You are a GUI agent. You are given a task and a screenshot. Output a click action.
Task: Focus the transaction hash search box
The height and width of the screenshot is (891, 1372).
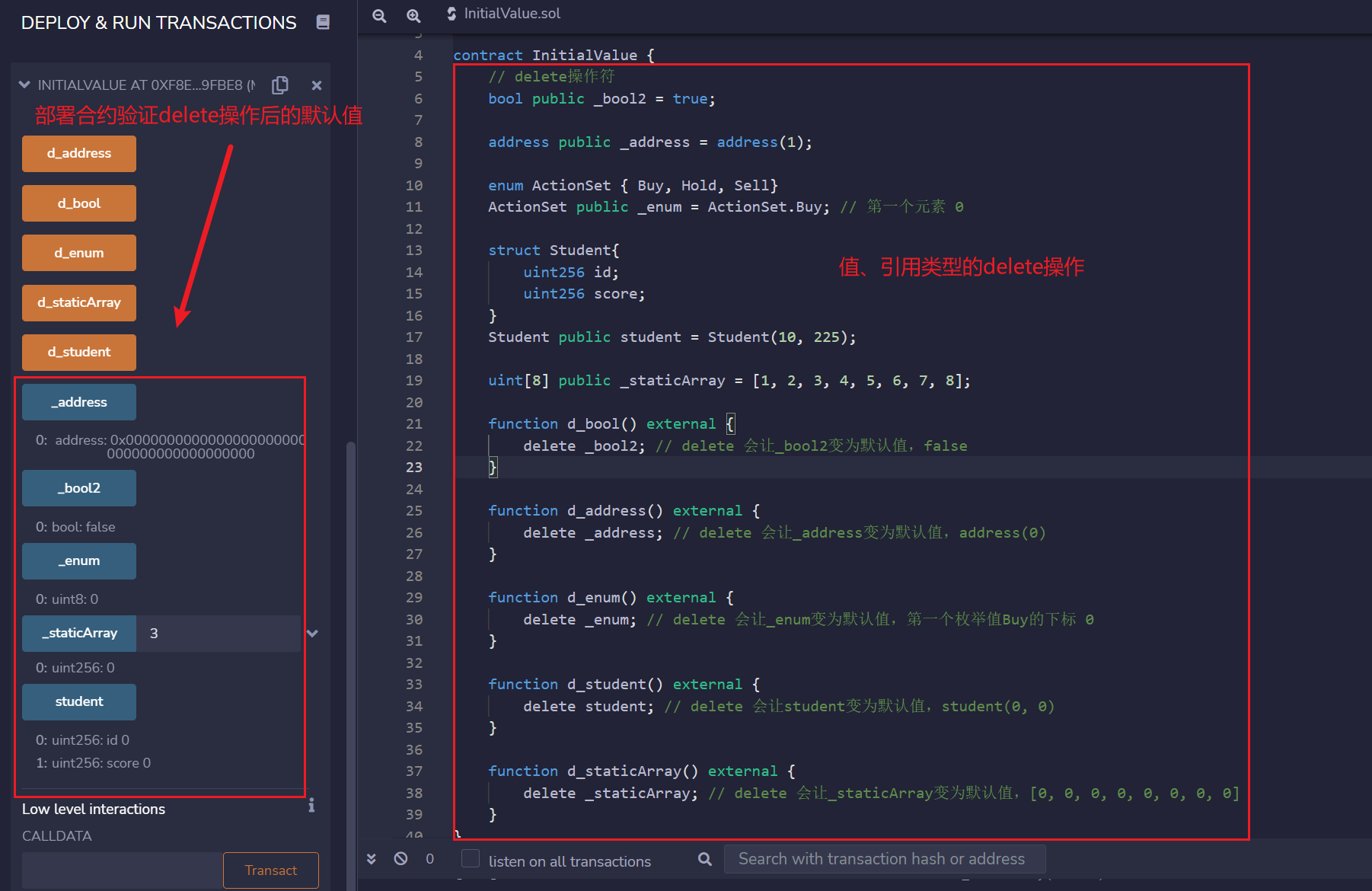883,859
